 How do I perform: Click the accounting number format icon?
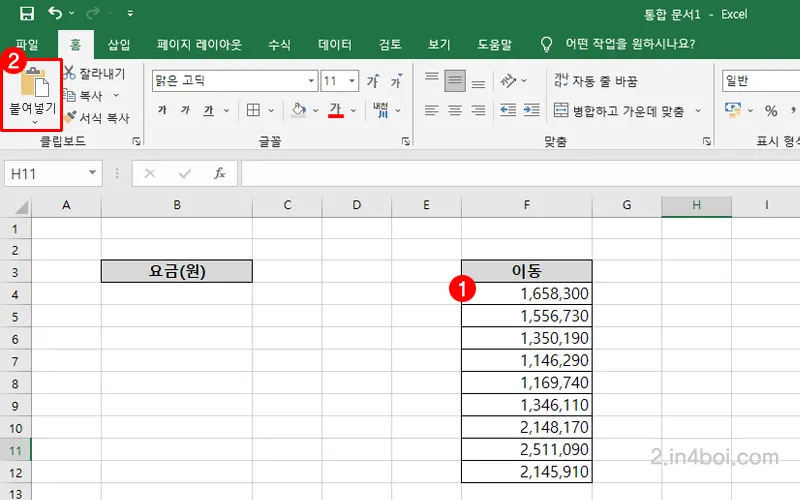(733, 110)
